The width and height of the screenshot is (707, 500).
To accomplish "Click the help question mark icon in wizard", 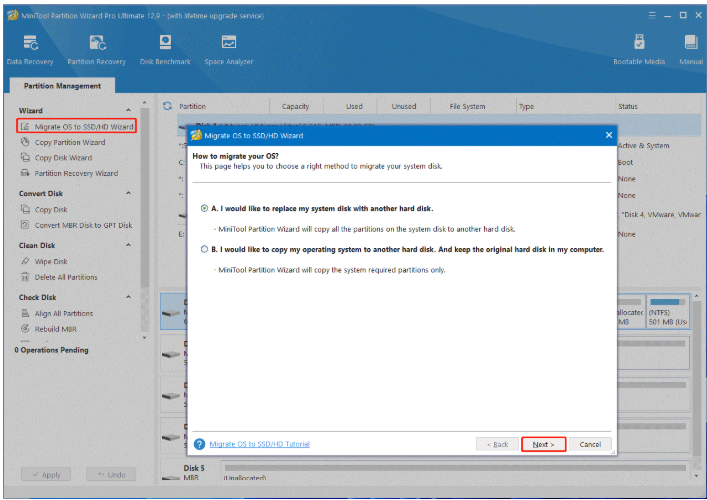I will [199, 444].
